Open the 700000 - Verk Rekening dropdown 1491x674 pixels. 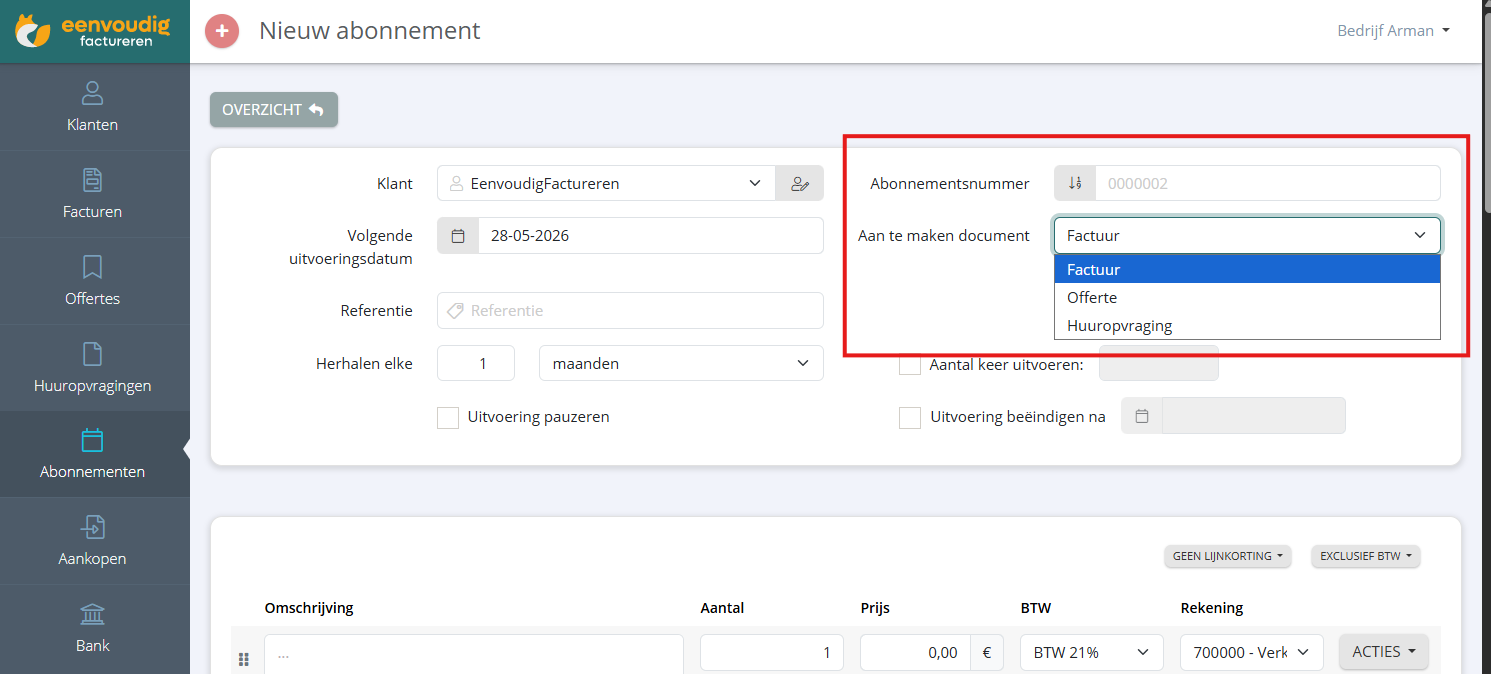click(x=1252, y=653)
